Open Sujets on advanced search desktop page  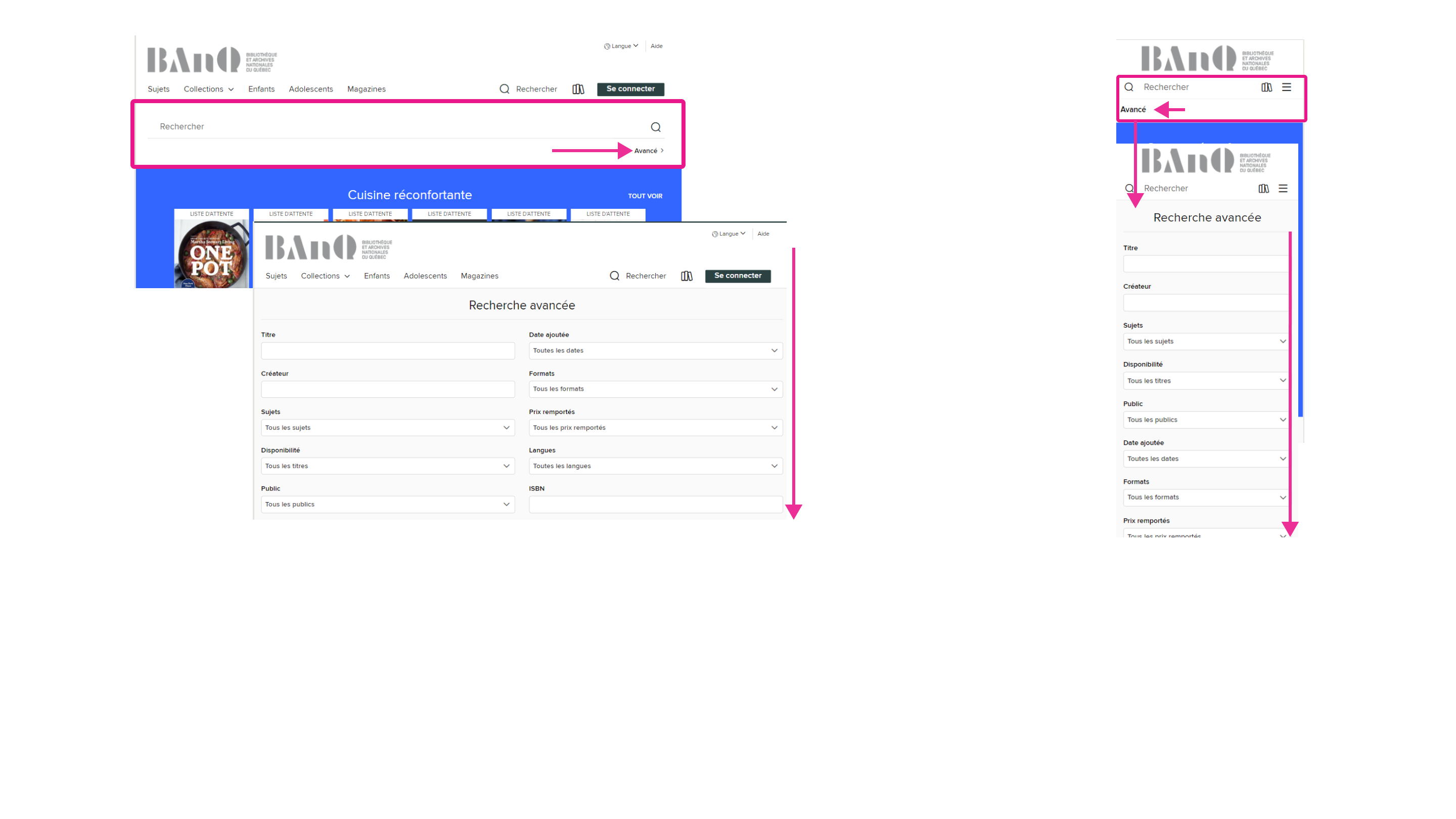(277, 276)
